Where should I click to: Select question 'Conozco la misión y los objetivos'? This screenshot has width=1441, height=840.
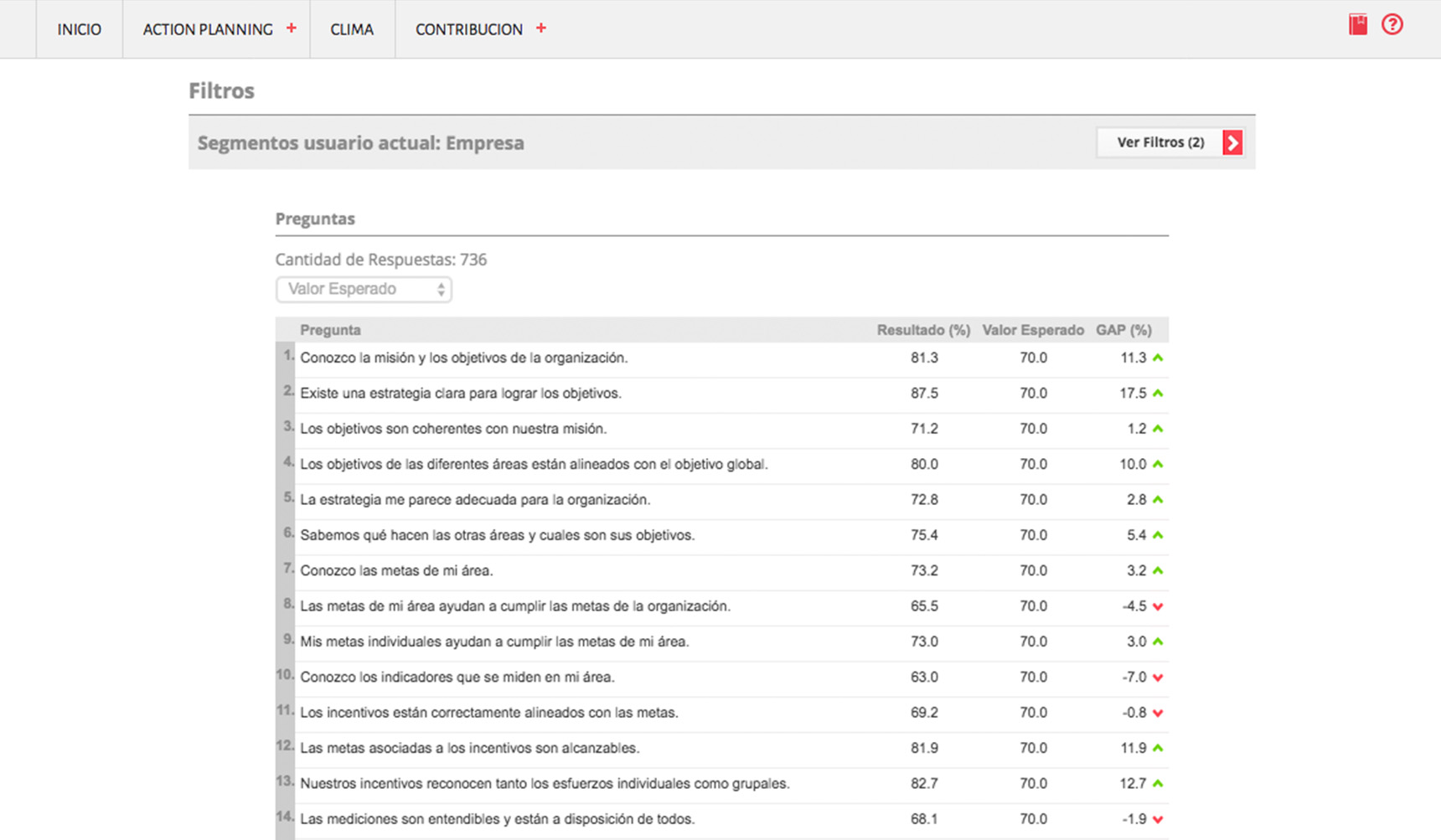pos(464,358)
